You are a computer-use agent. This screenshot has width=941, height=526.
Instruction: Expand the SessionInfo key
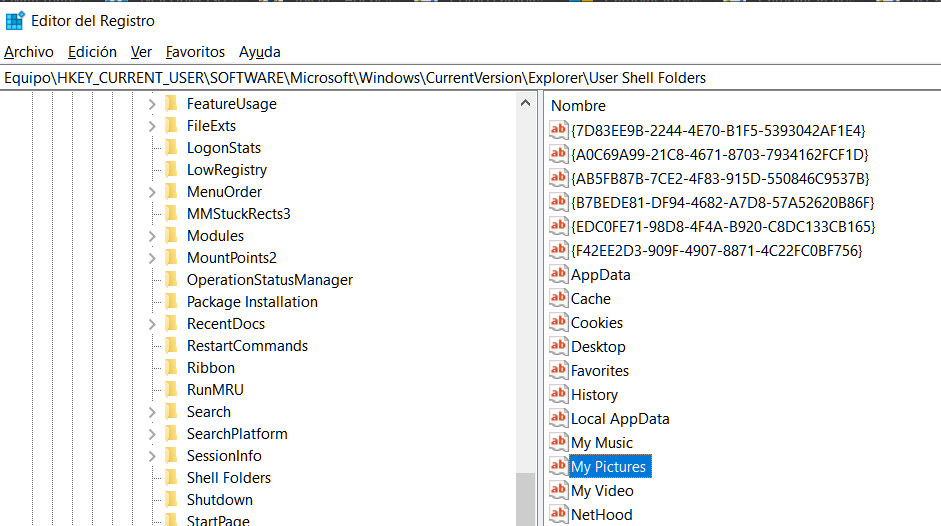tap(152, 456)
